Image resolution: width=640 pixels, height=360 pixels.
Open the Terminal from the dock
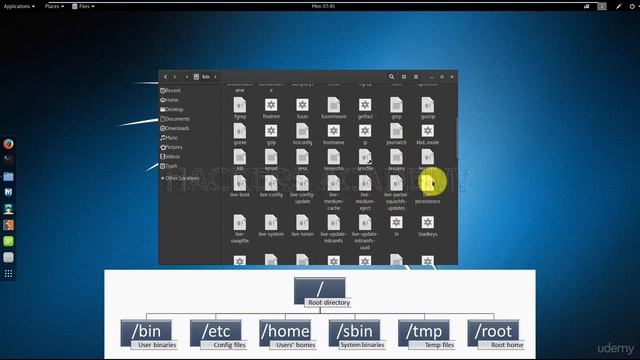(8, 160)
